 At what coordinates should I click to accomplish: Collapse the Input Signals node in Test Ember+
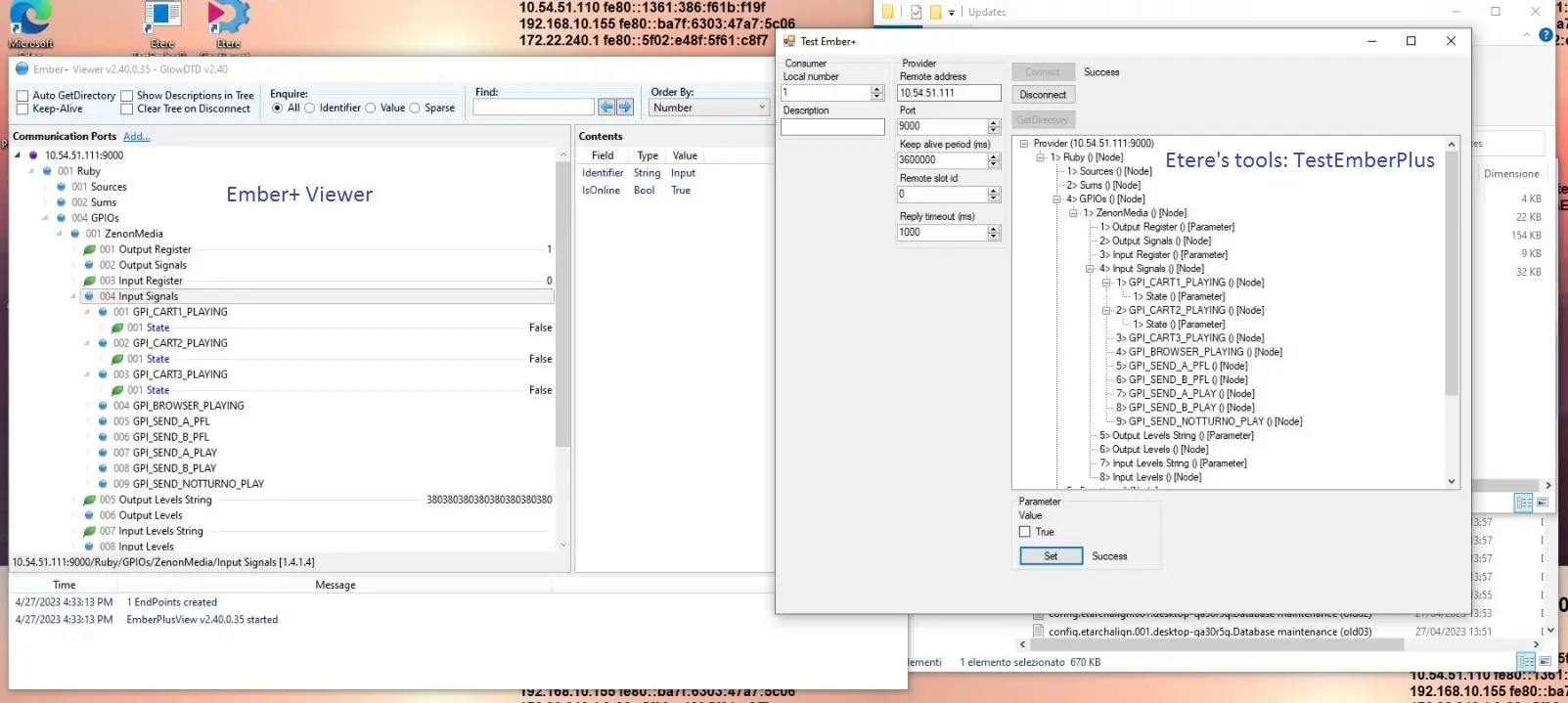[1090, 269]
